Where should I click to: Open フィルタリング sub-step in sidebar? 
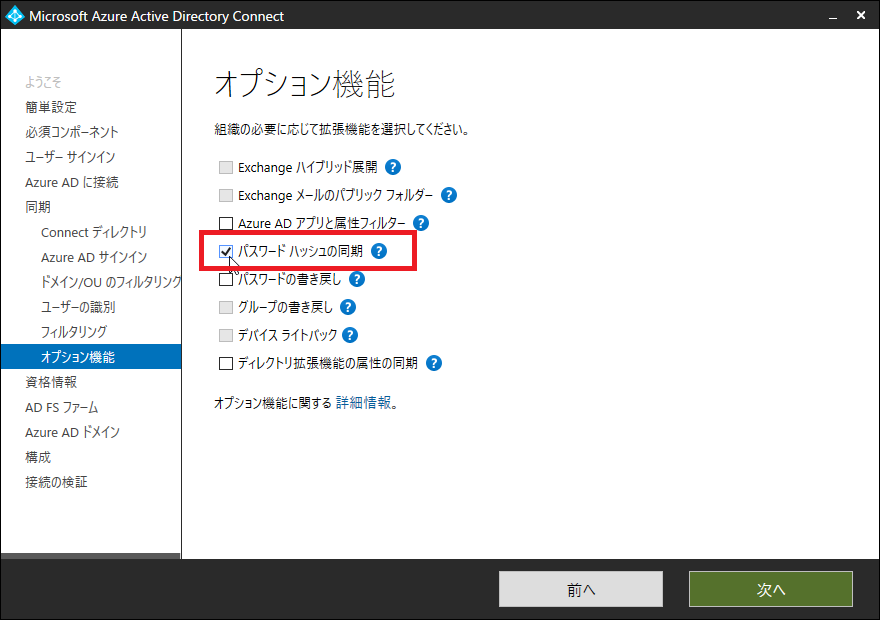(x=74, y=332)
